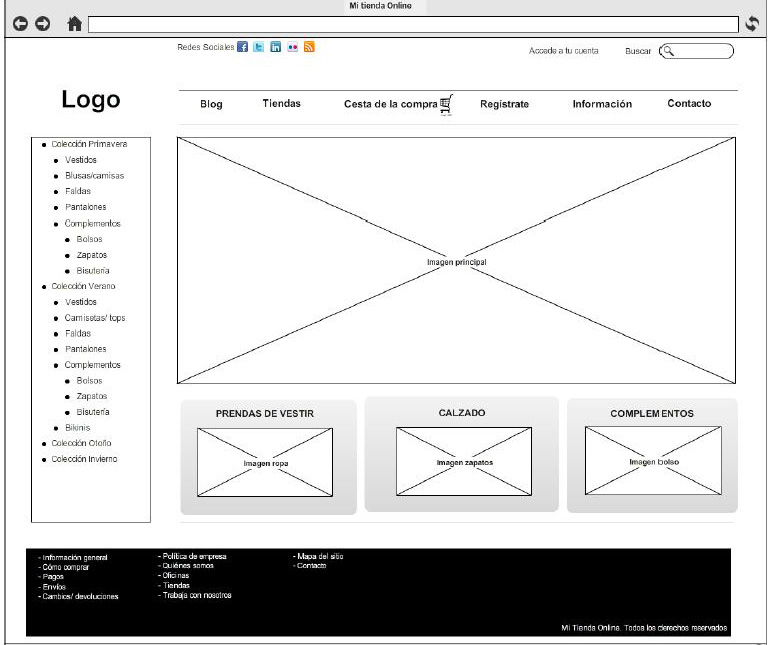Open the Twitter social icon
The width and height of the screenshot is (773, 645).
(x=259, y=47)
